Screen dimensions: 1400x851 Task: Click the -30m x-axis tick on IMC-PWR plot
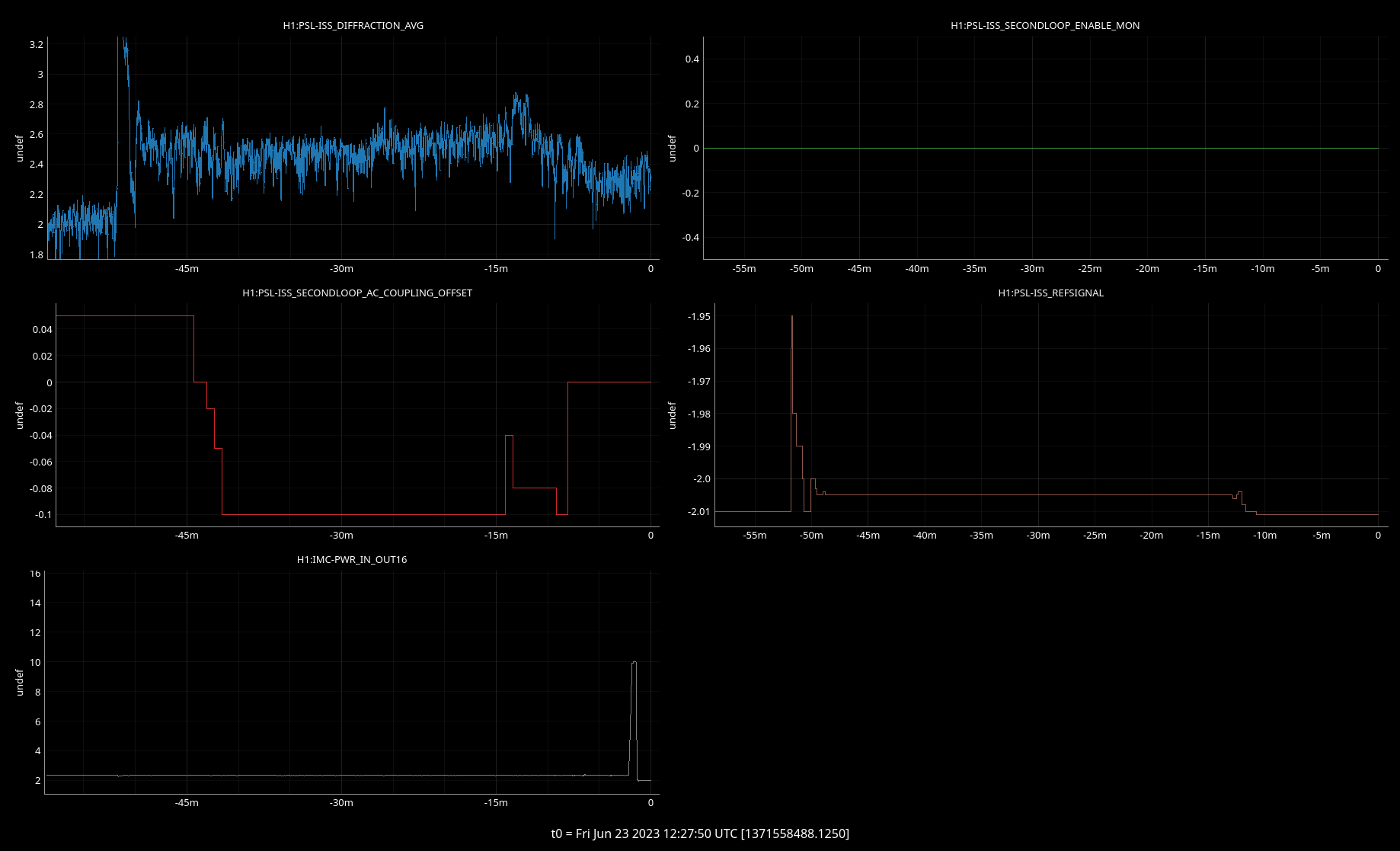tap(341, 802)
